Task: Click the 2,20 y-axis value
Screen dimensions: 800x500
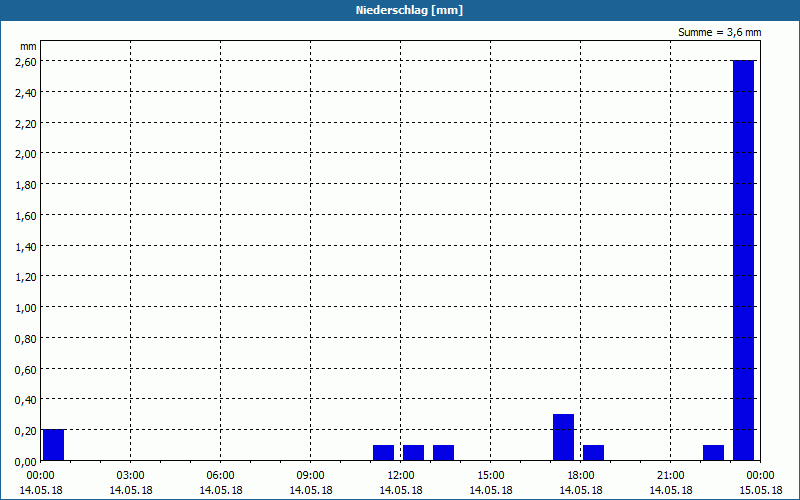Action: 28,123
